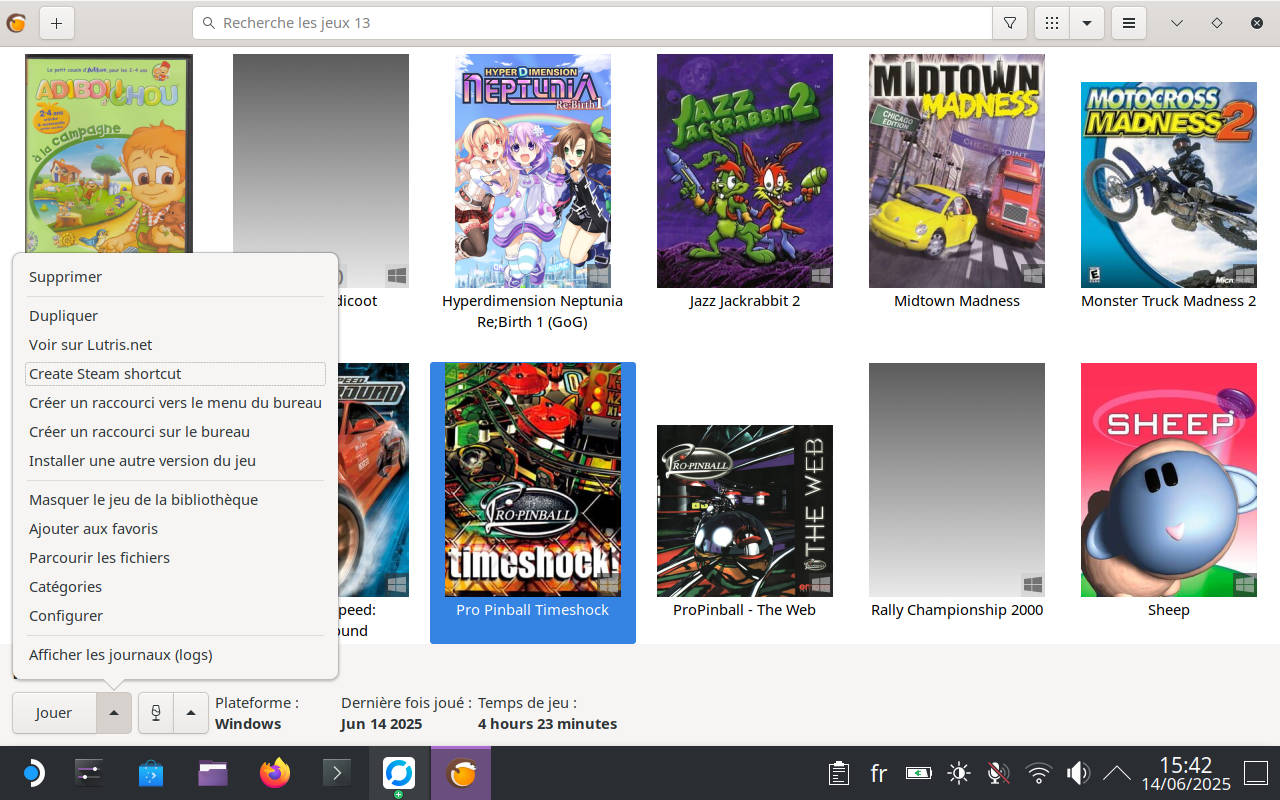Image resolution: width=1280 pixels, height=800 pixels.
Task: Select Créer un raccourci sur le bureau
Action: tap(175, 432)
